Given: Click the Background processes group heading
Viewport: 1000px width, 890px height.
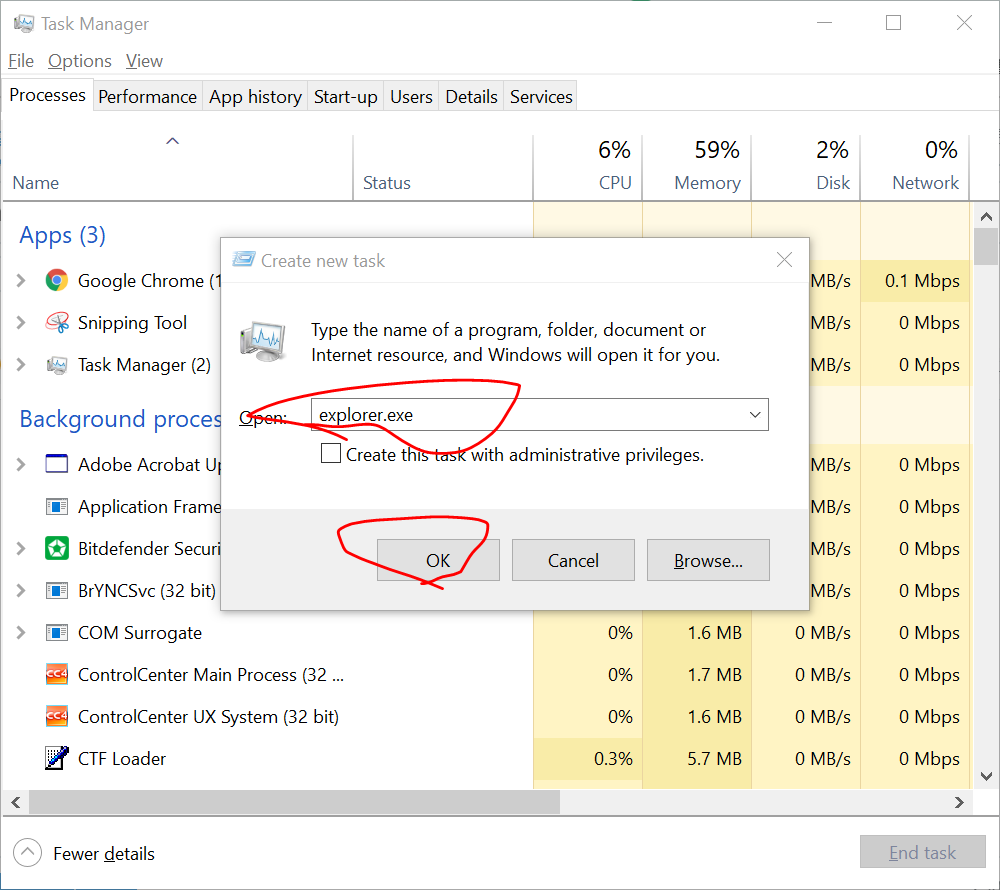Looking at the screenshot, I should tap(121, 419).
